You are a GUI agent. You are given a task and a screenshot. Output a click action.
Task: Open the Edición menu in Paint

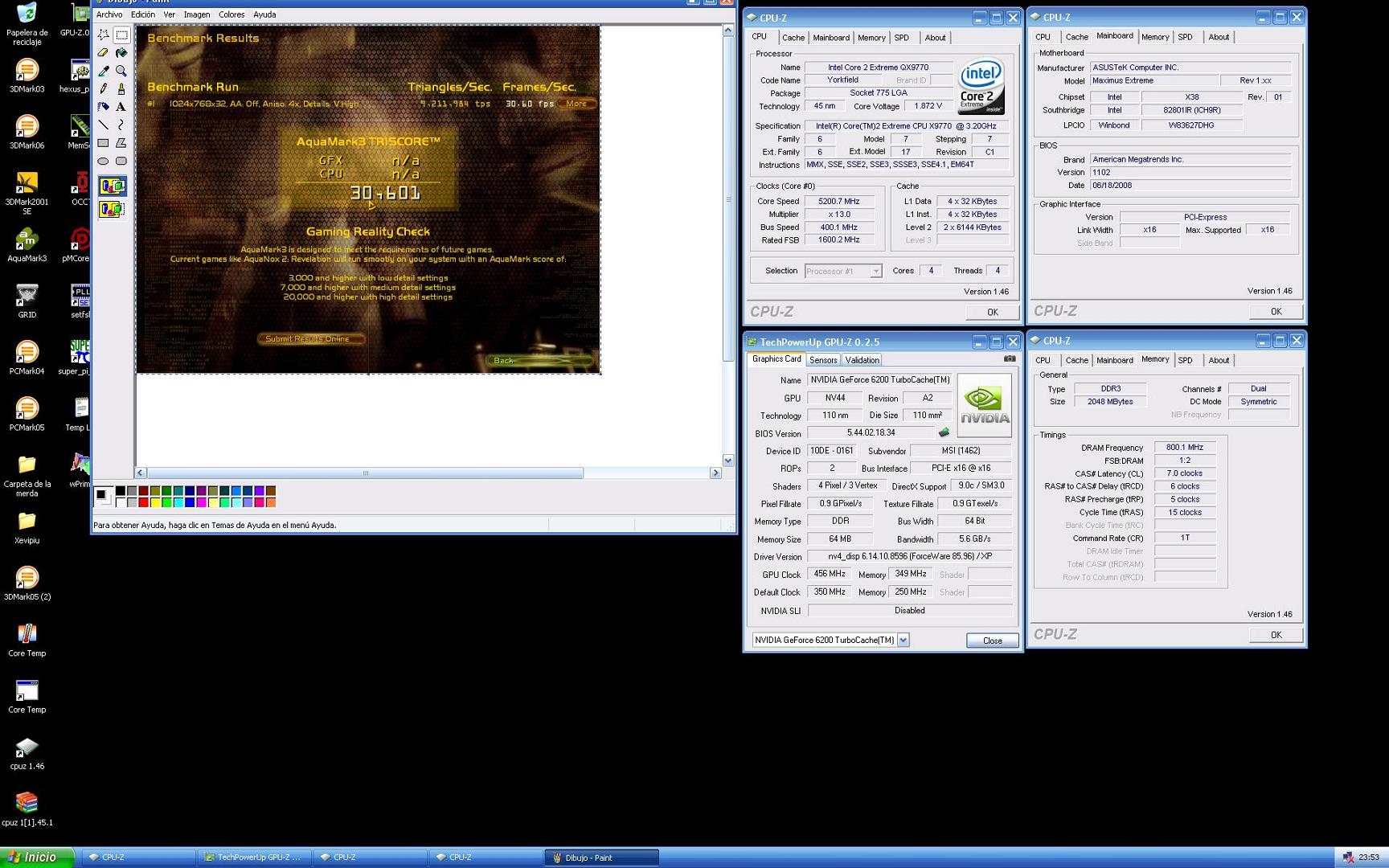point(143,14)
